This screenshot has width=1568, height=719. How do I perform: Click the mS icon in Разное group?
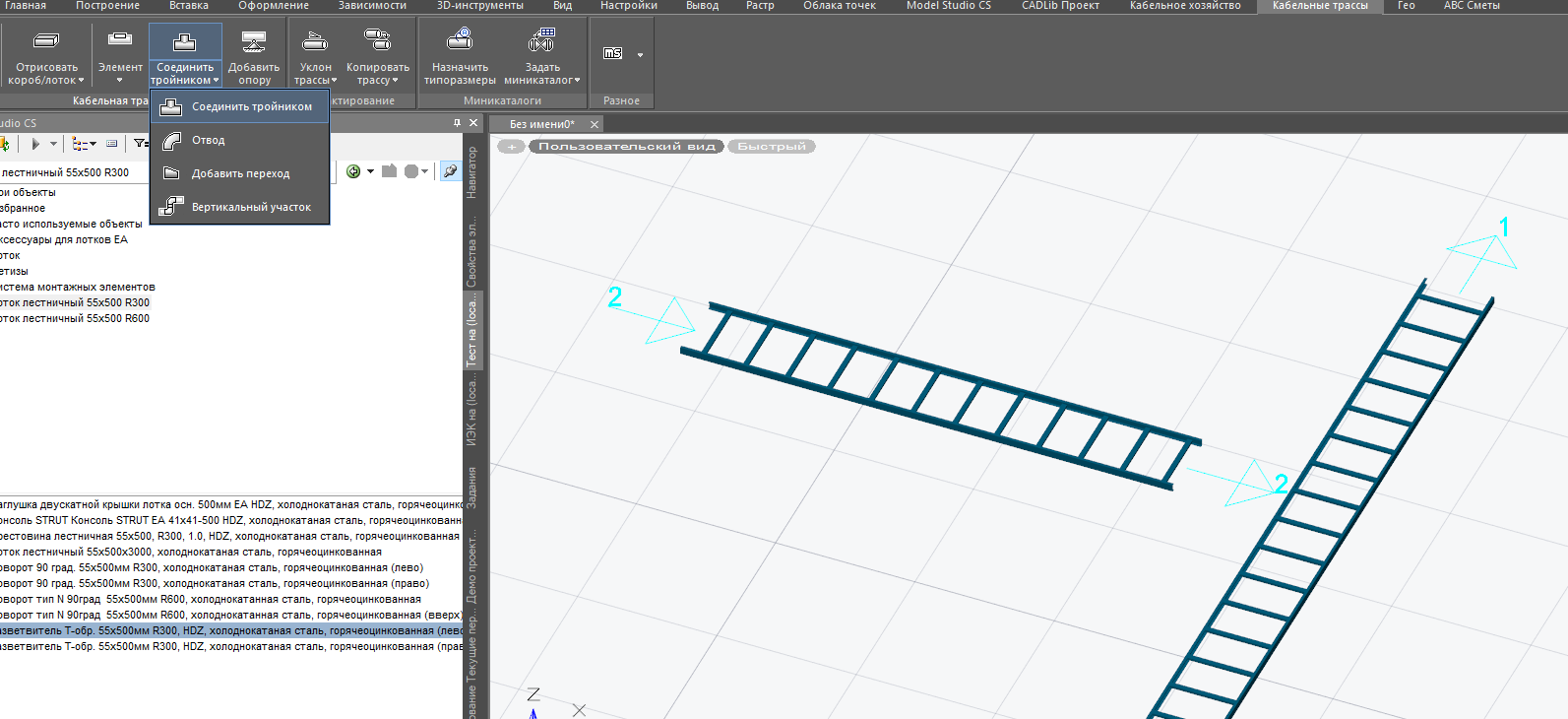[613, 53]
